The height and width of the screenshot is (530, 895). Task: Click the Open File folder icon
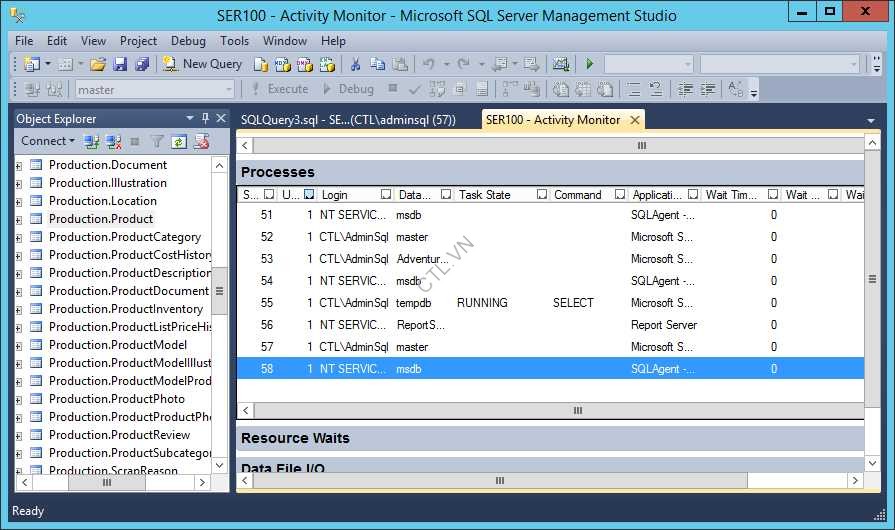pos(98,64)
